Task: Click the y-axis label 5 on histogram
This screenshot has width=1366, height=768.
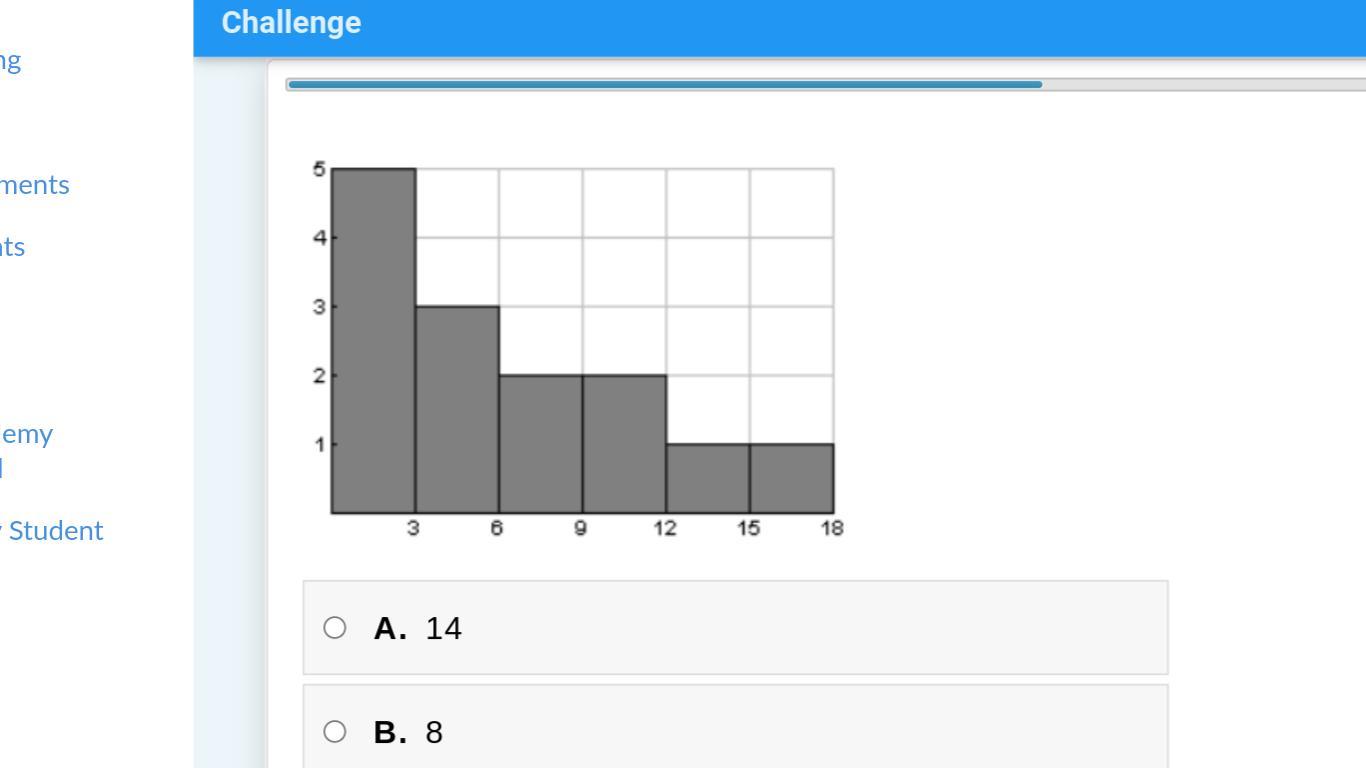Action: tap(319, 169)
